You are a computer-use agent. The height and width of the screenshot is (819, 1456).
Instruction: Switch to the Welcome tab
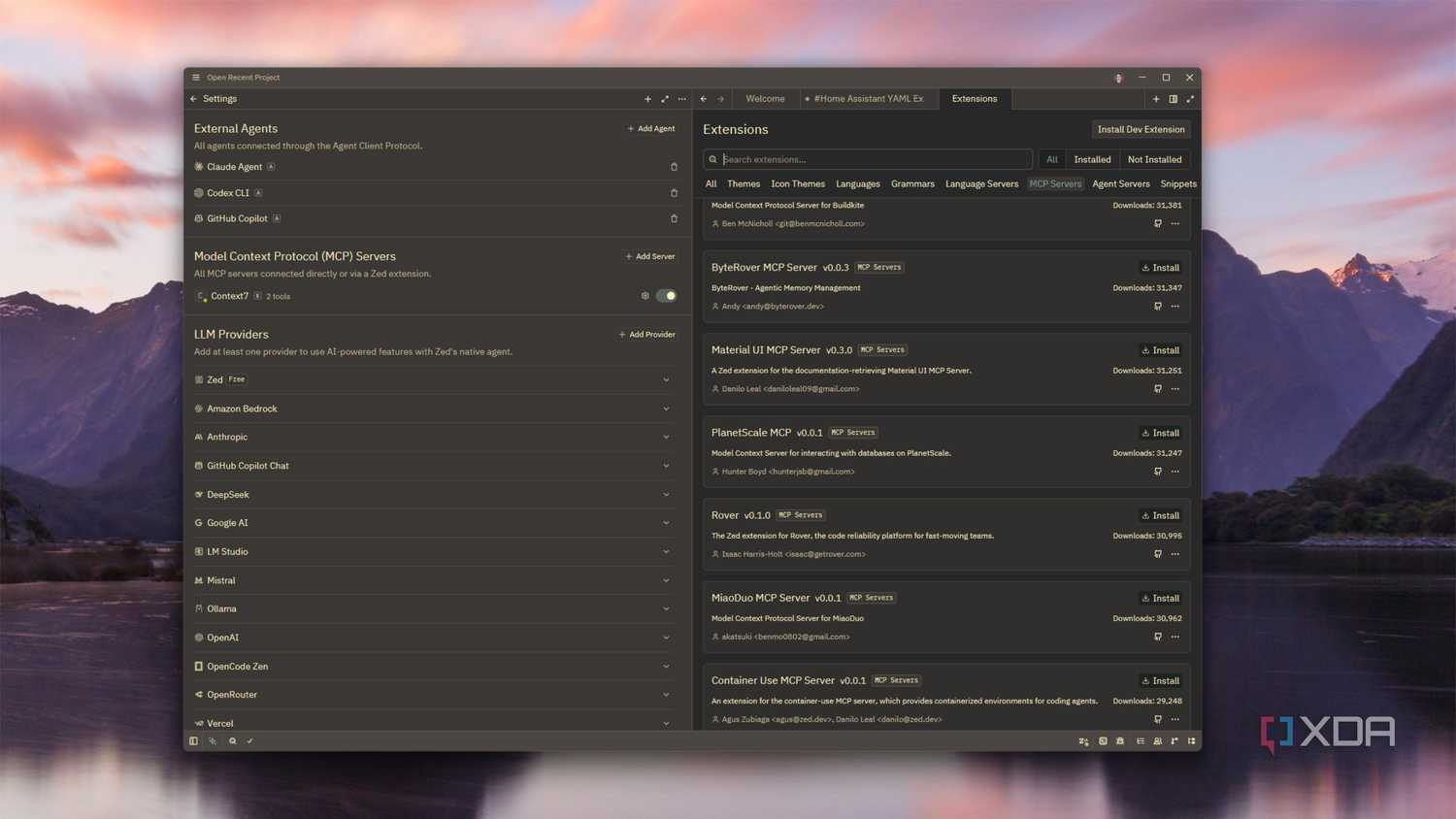point(765,99)
